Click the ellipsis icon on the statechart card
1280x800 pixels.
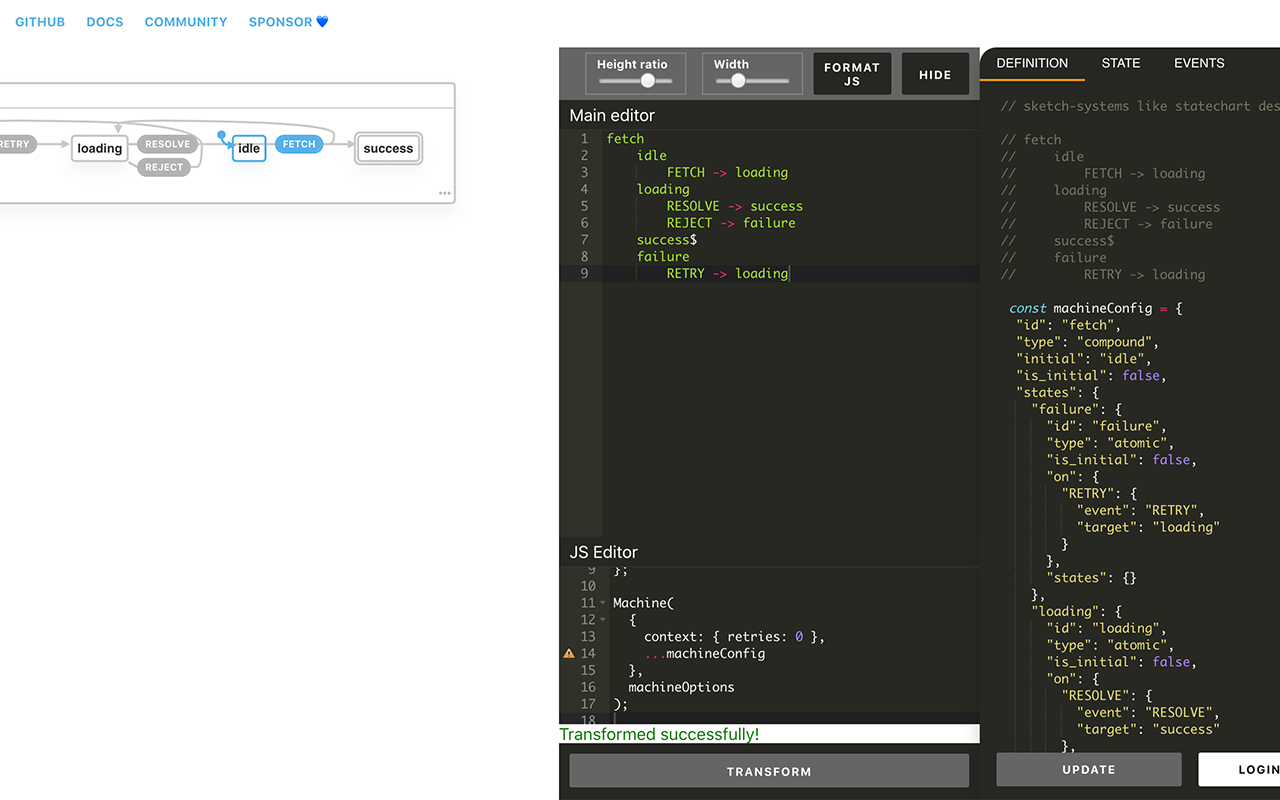click(443, 193)
